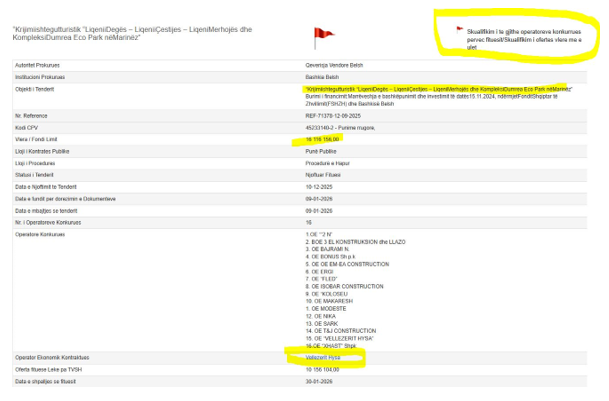Click the small red flag in the yellow note
The image size is (609, 401).
tap(460, 28)
